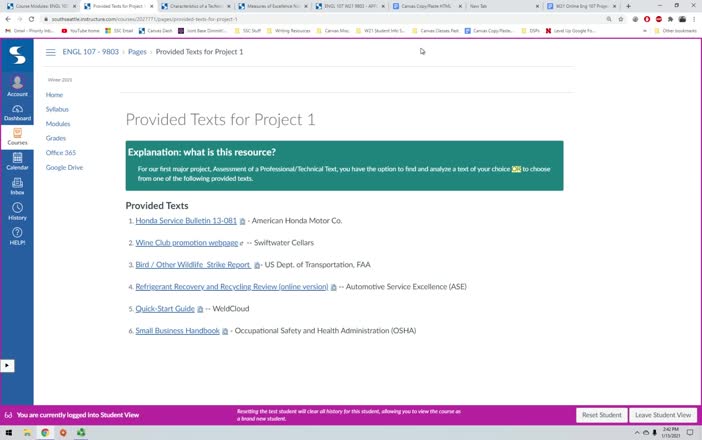Open the Extensions puzzle icon
Viewport: 702px width, 440px height.
tap(670, 19)
